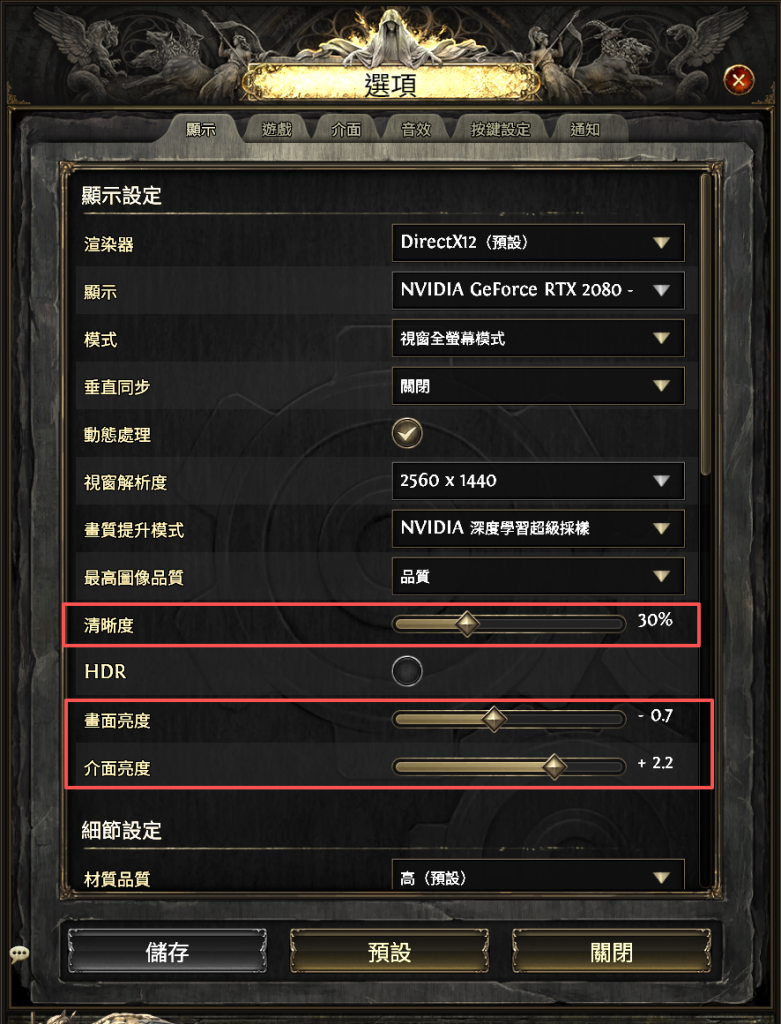Click the 儲存 button

coord(167,952)
